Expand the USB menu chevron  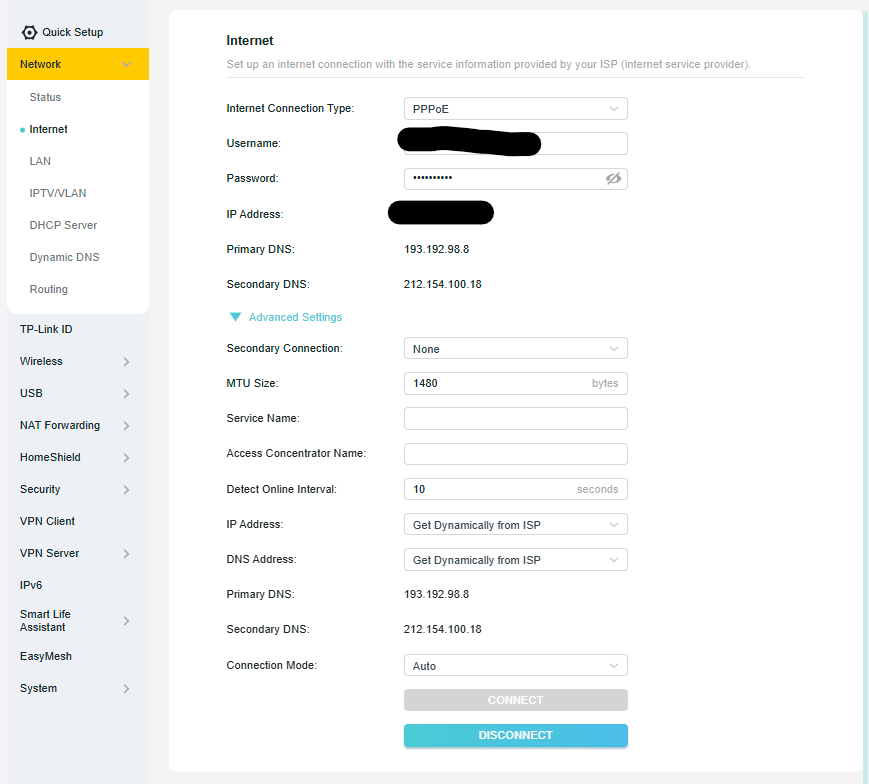126,394
